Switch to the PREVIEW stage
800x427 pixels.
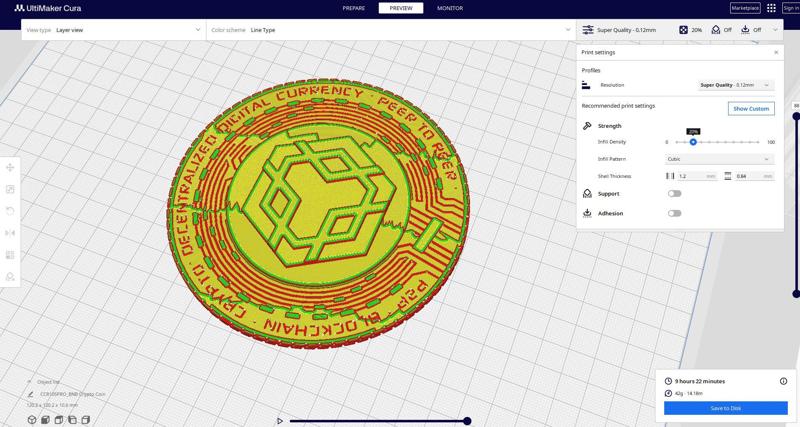[x=401, y=8]
